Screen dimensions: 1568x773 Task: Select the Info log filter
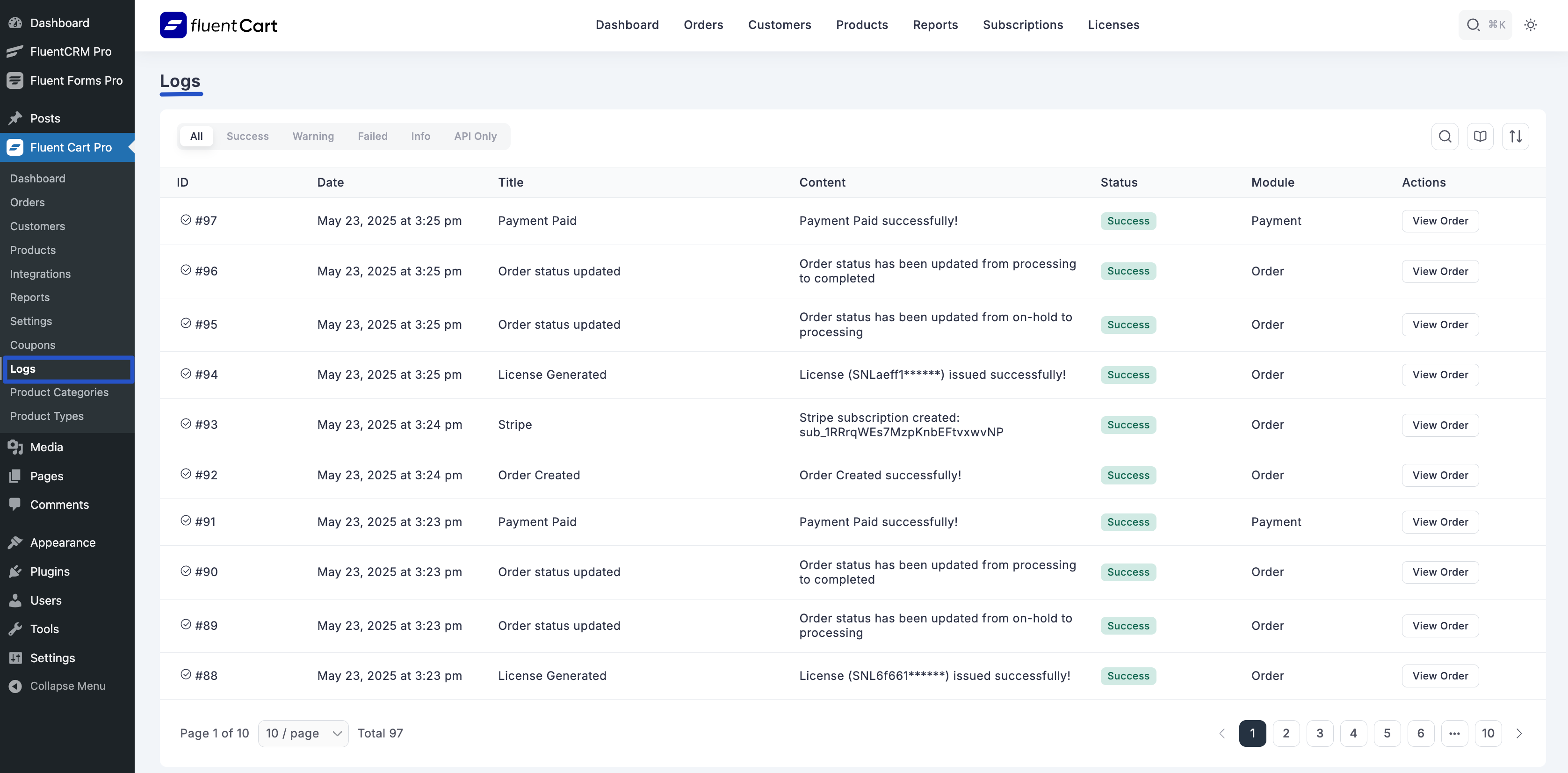tap(420, 137)
